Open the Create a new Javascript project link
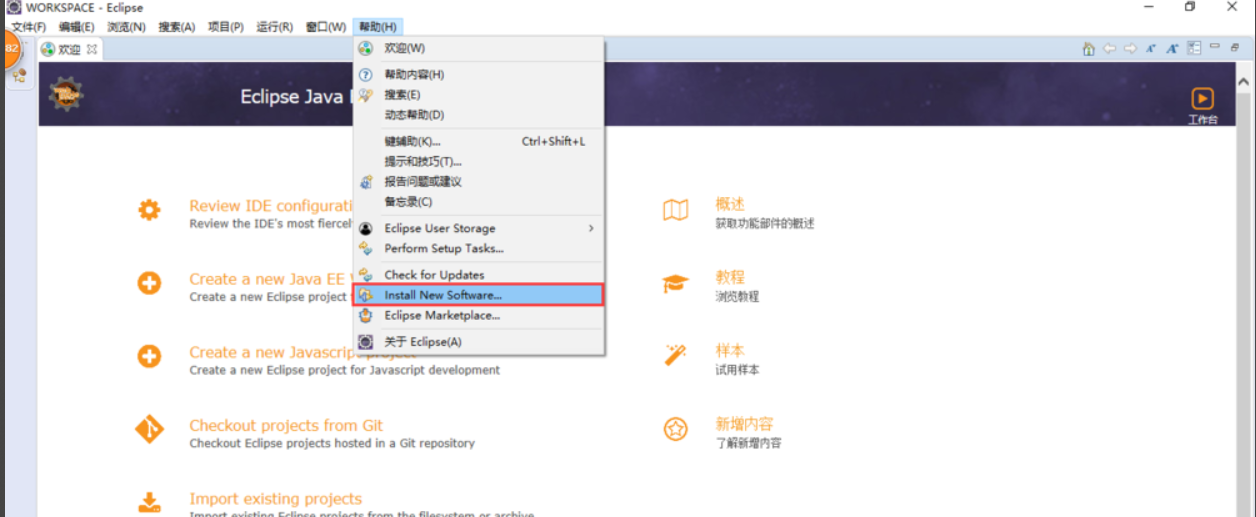1256x517 pixels. click(302, 352)
